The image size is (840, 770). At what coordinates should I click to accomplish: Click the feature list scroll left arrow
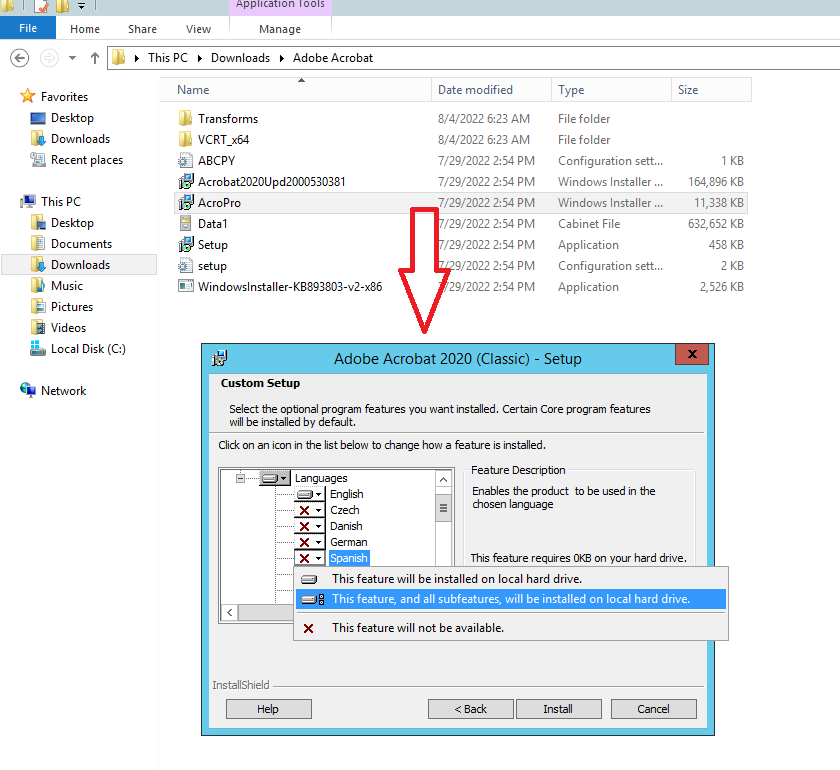point(230,612)
